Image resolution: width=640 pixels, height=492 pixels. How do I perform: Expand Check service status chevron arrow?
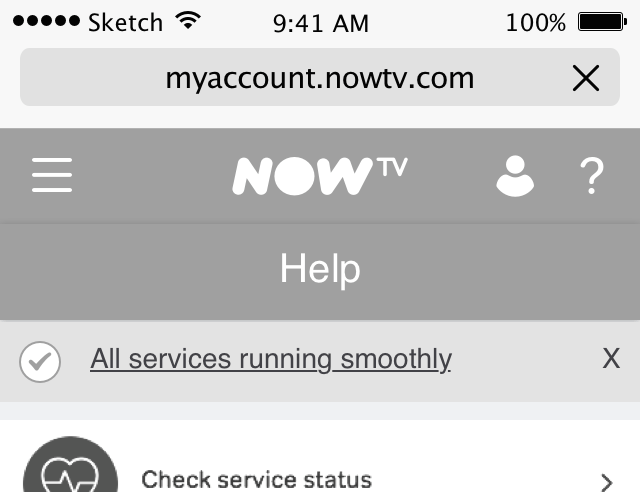click(x=607, y=483)
